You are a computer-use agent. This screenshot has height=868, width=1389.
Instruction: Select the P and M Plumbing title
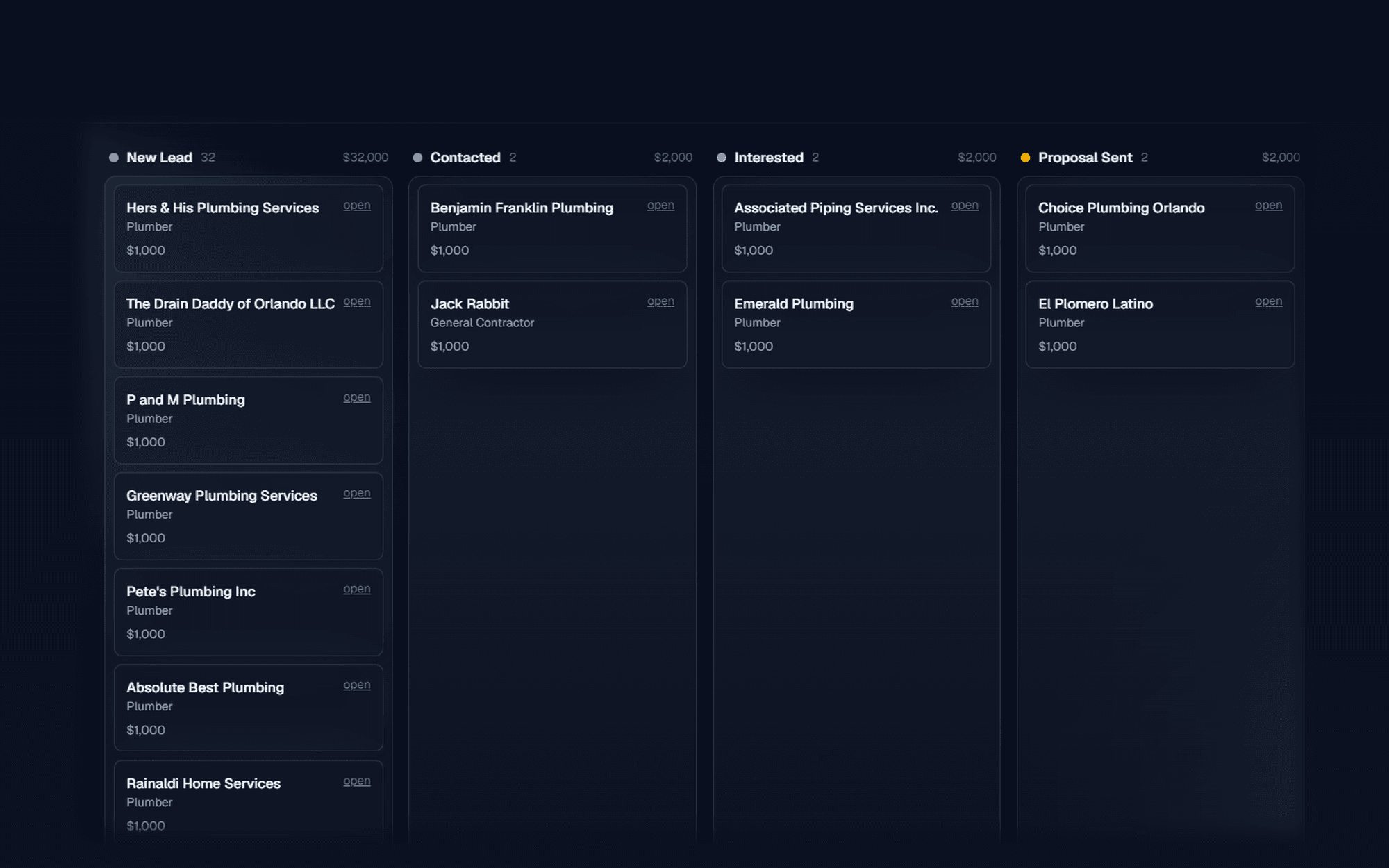185,399
